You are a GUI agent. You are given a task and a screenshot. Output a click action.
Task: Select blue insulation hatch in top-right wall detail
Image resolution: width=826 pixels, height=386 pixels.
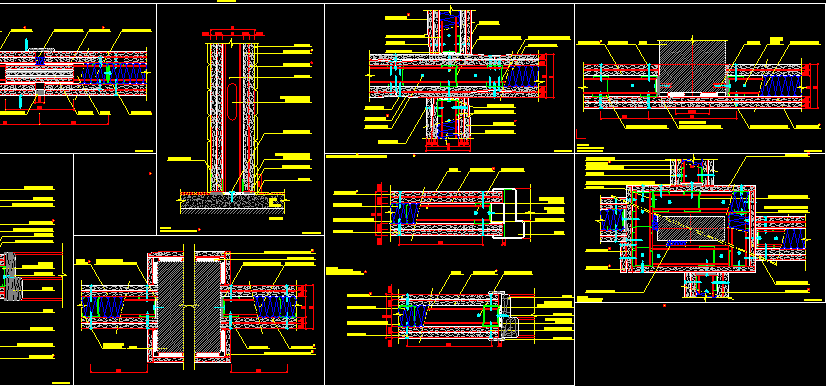780,85
